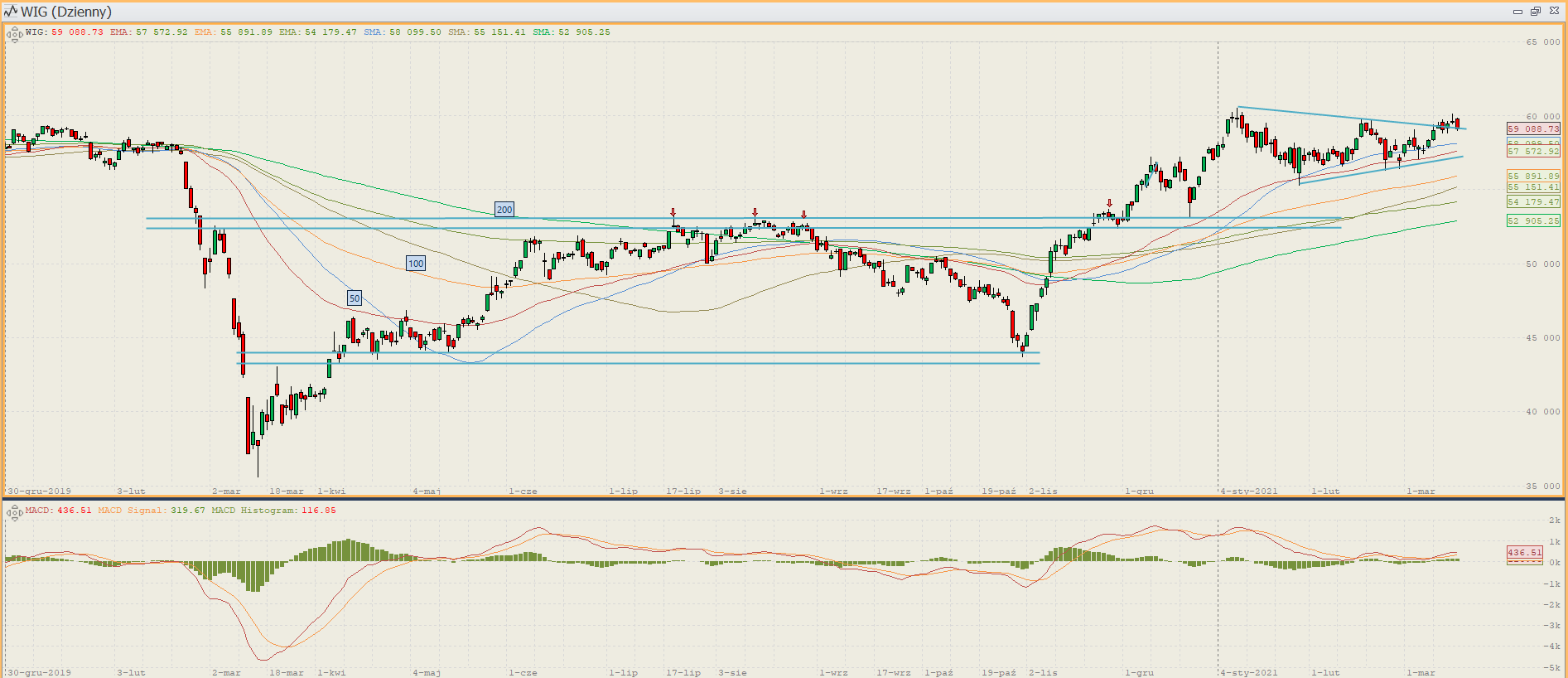Click the blue SMA 58 099.50 legend entry
Screen dimensions: 1568x678
(403, 32)
